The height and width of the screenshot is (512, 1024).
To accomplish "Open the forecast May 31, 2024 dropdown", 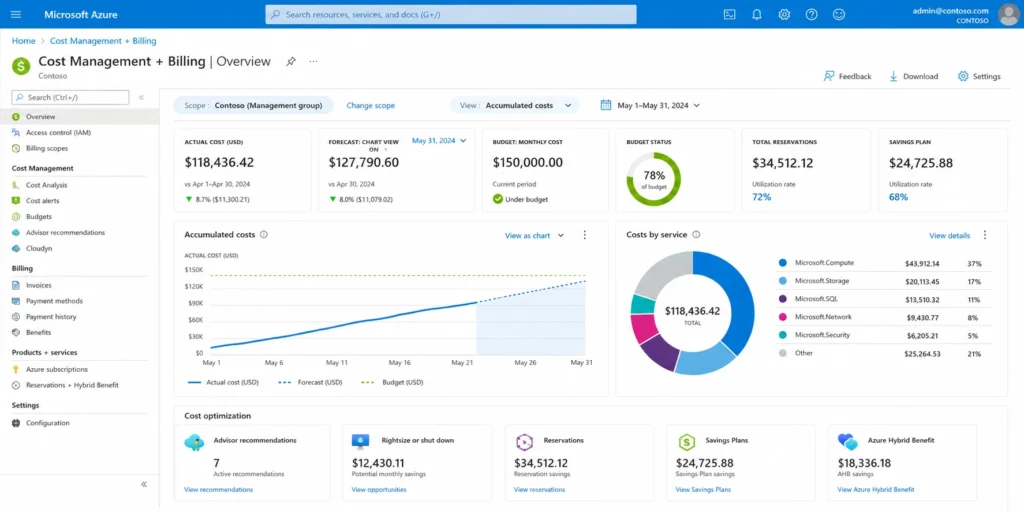I will point(439,140).
